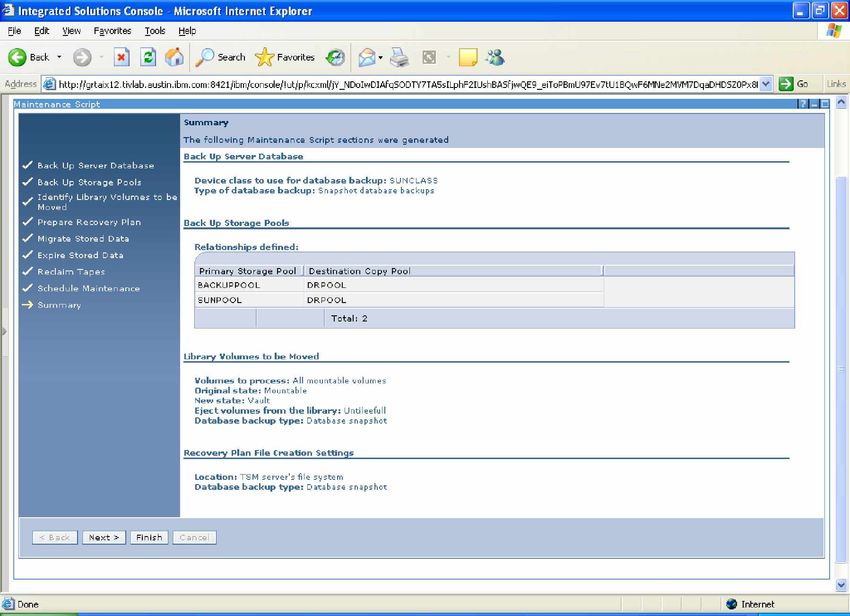
Task: Open the Favorites star toolbar button
Action: click(285, 57)
